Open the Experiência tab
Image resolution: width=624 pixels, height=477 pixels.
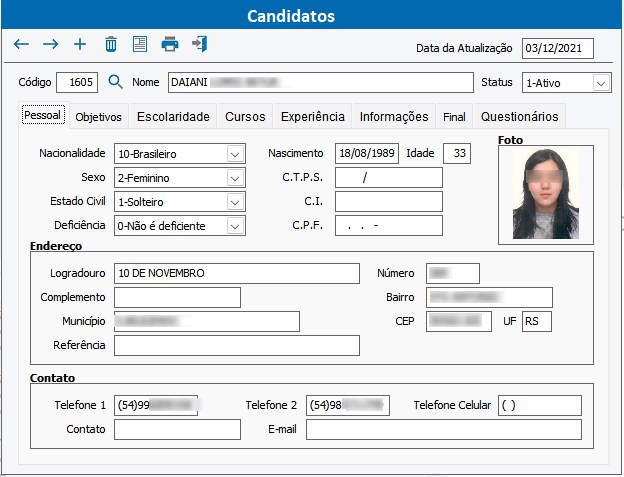pos(312,117)
